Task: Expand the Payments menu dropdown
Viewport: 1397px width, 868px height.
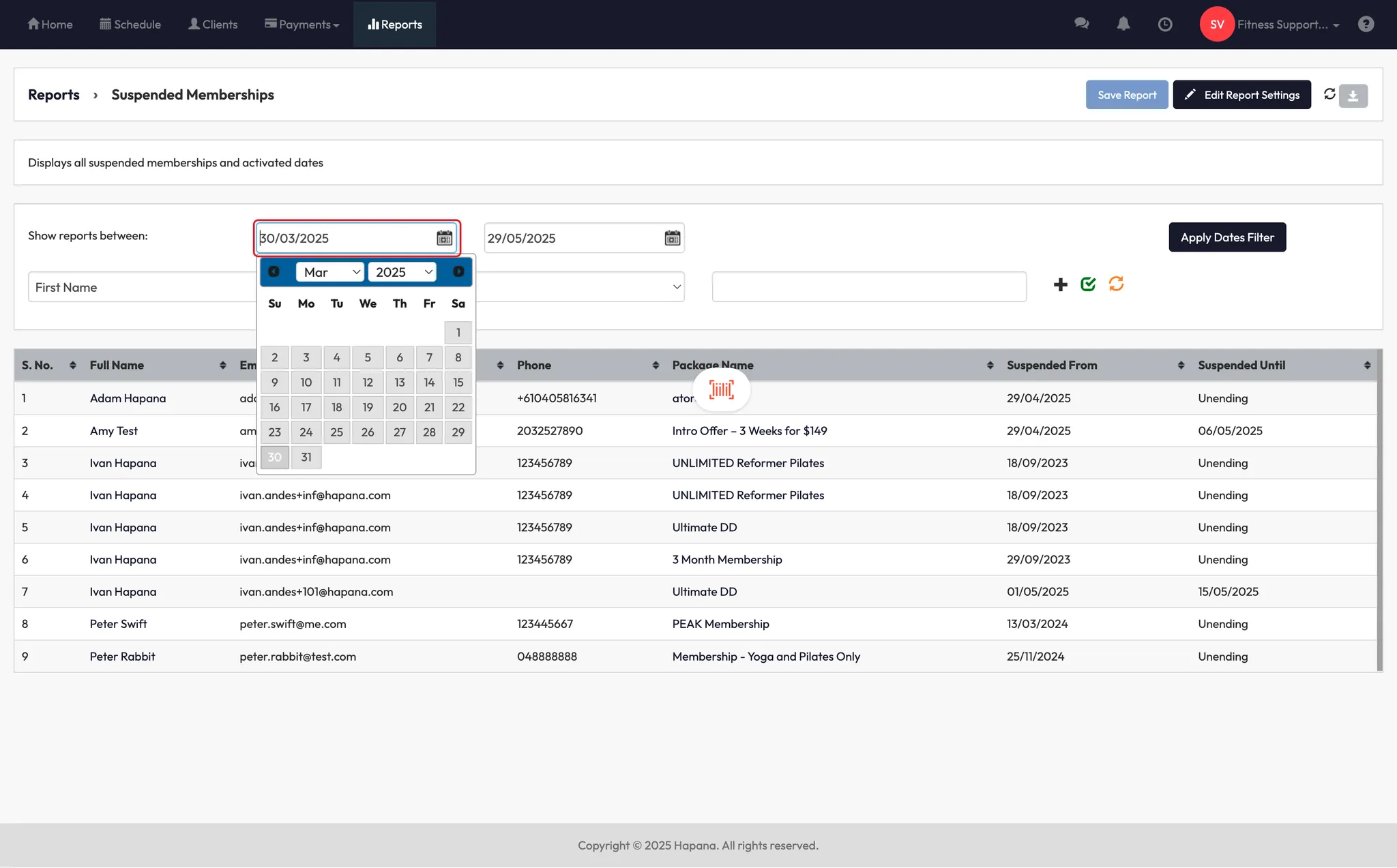Action: point(302,25)
